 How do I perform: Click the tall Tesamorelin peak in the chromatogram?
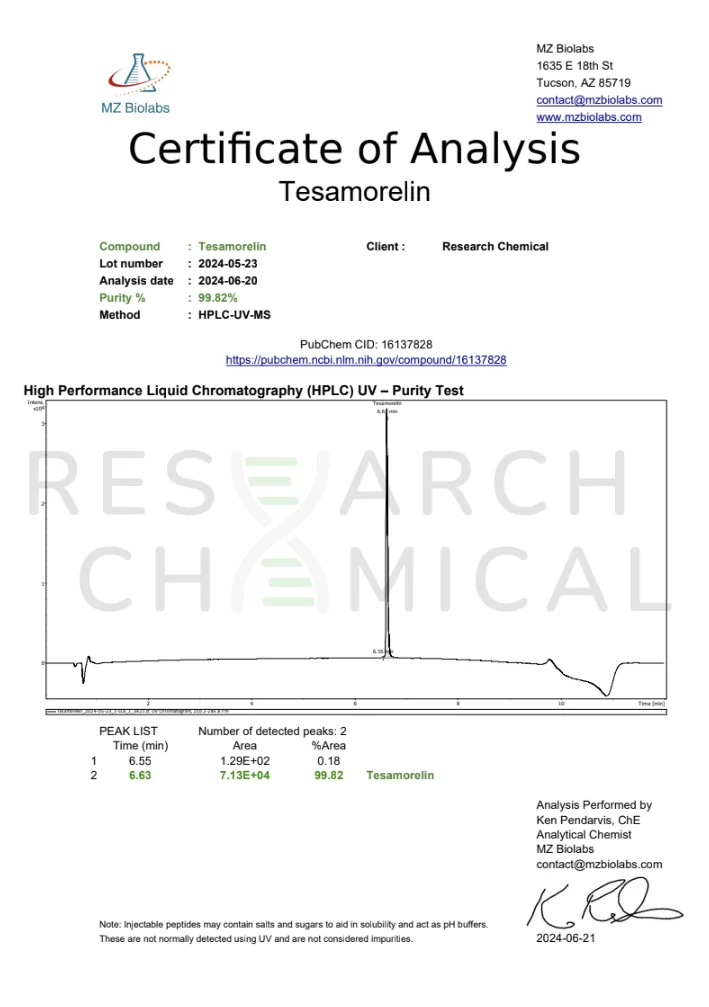coord(387,520)
